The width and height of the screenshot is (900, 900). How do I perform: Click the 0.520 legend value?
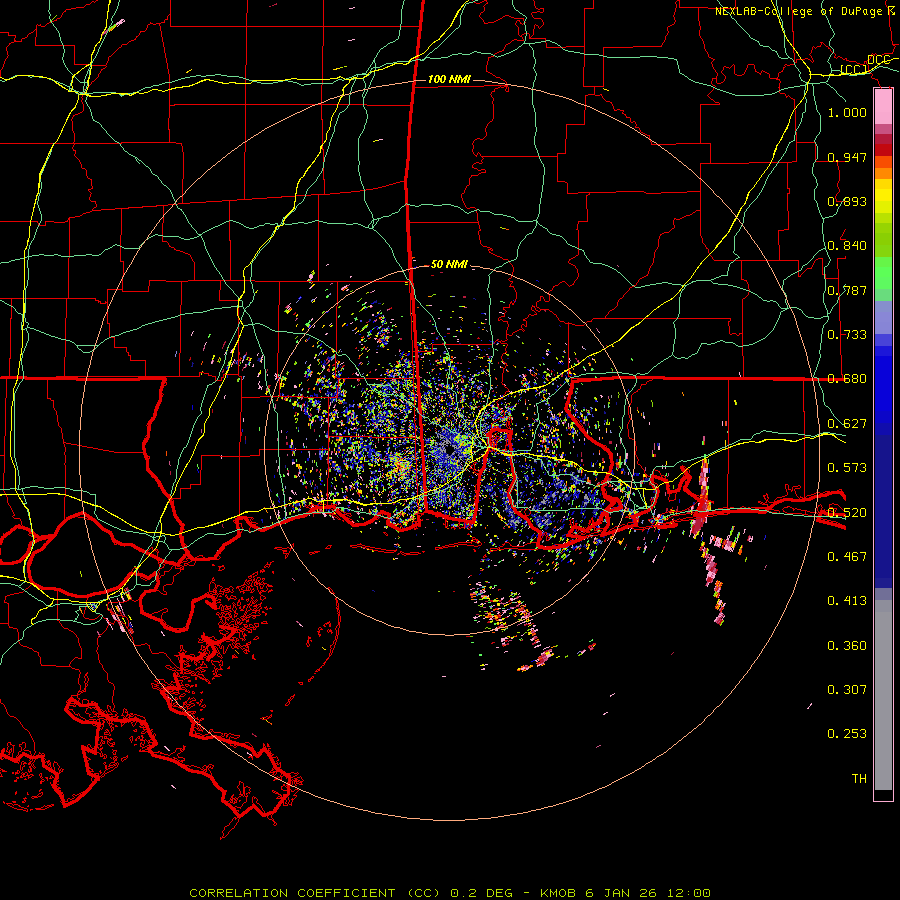pyautogui.click(x=847, y=512)
